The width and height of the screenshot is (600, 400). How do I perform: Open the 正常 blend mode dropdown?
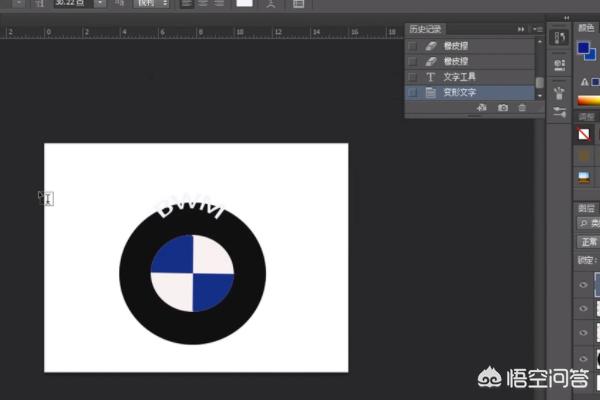point(589,242)
